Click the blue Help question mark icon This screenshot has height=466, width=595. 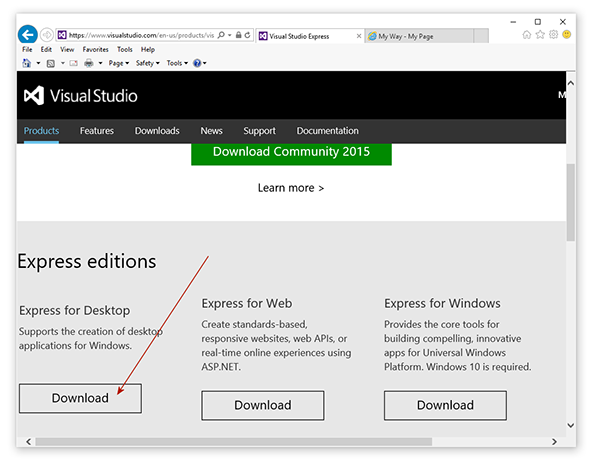coord(197,63)
